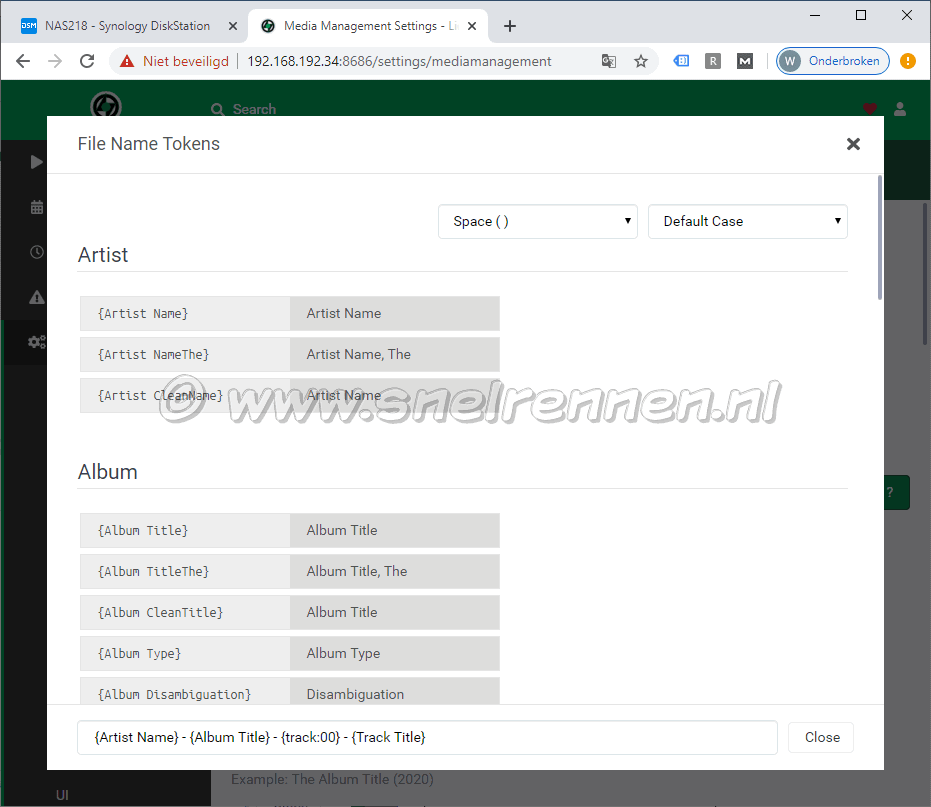Image resolution: width=931 pixels, height=807 pixels.
Task: Close the File Name Tokens dialog with X
Action: (853, 144)
